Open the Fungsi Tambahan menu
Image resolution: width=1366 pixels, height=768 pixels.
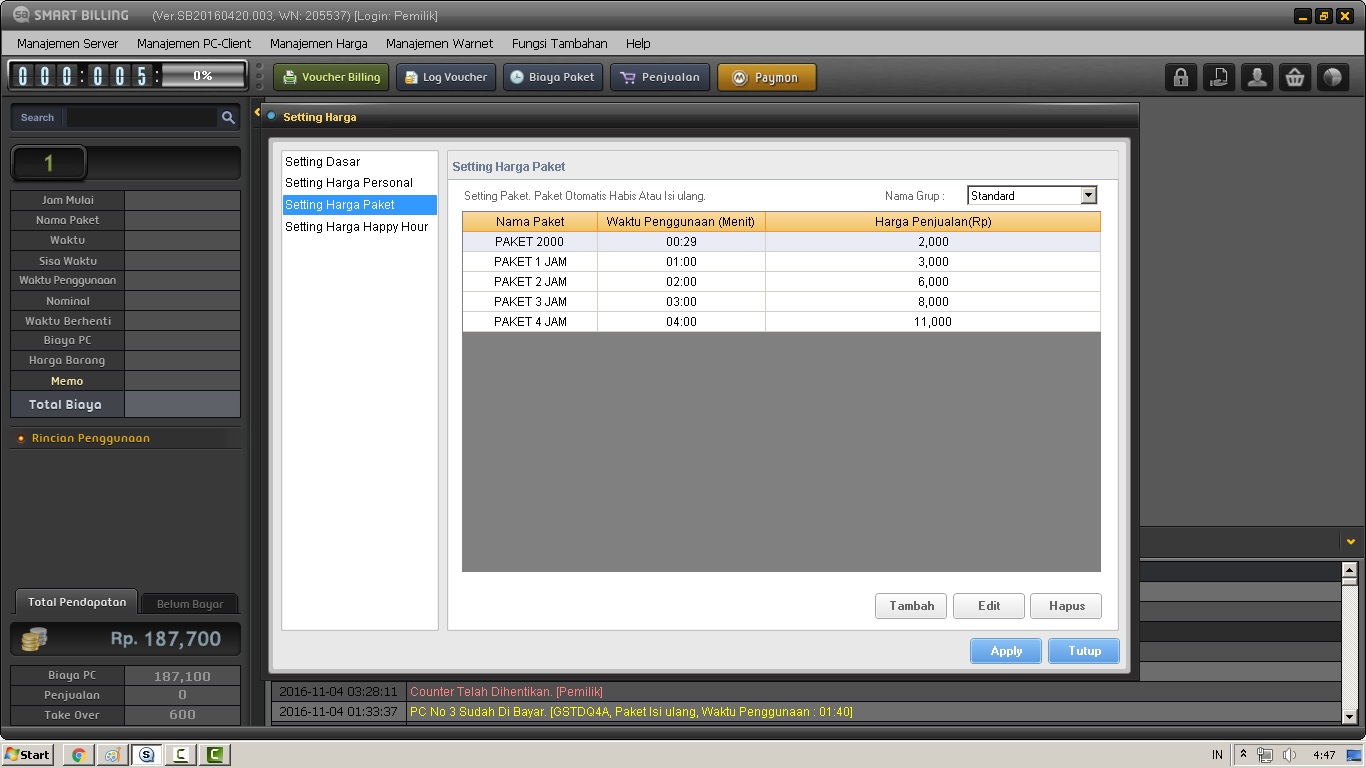[560, 44]
